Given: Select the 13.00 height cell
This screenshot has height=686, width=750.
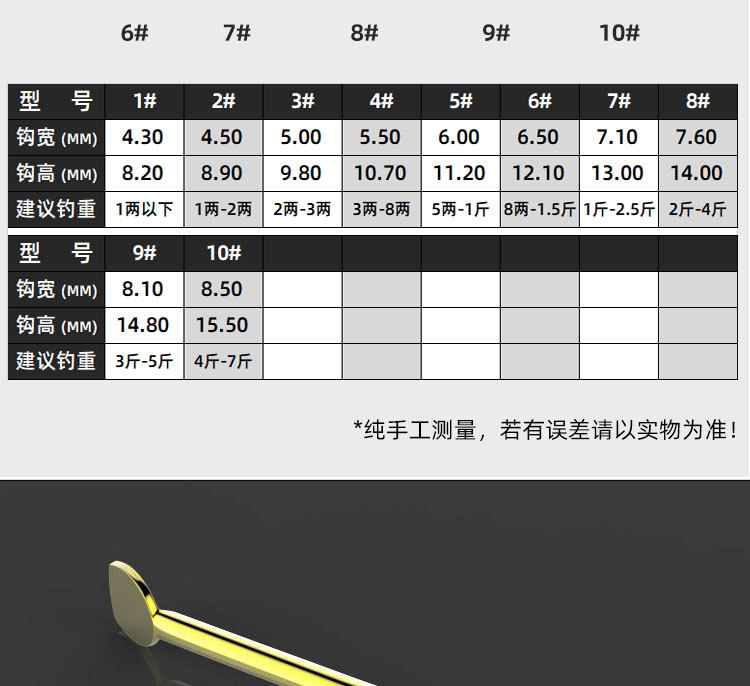Looking at the screenshot, I should 619,173.
